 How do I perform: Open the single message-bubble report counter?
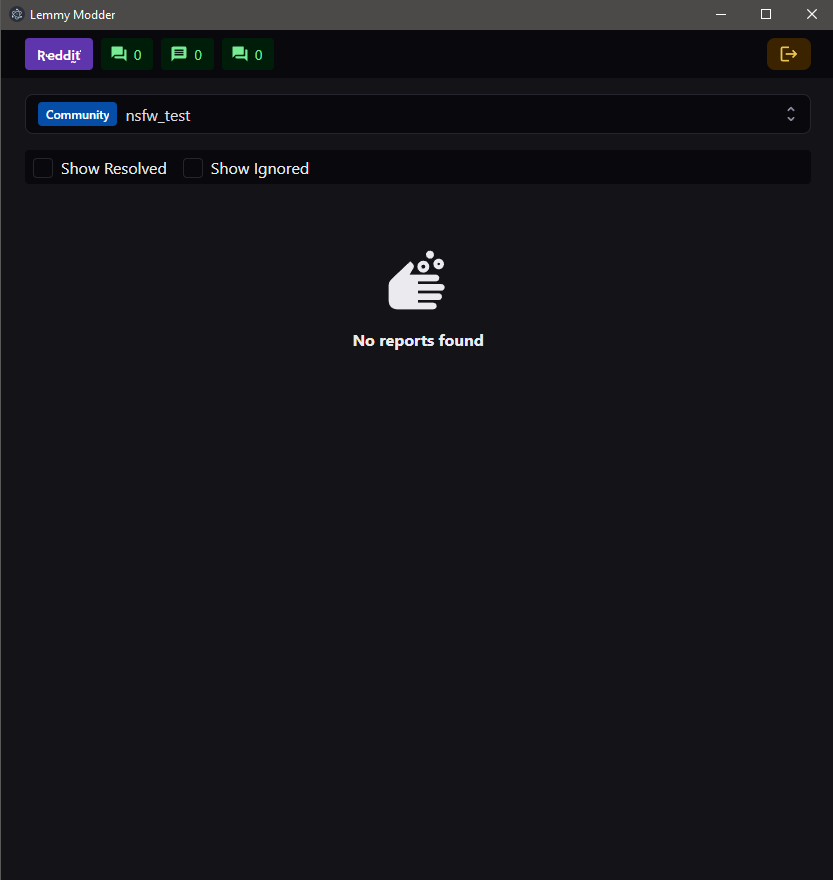[187, 54]
